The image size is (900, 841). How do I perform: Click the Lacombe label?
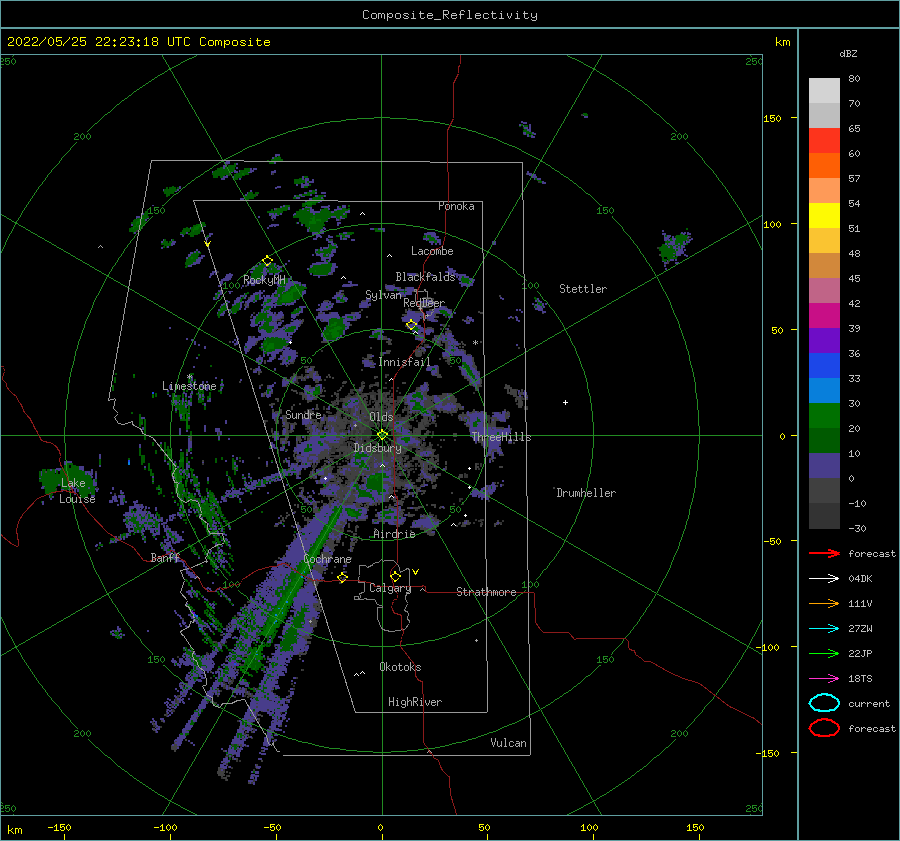click(432, 251)
